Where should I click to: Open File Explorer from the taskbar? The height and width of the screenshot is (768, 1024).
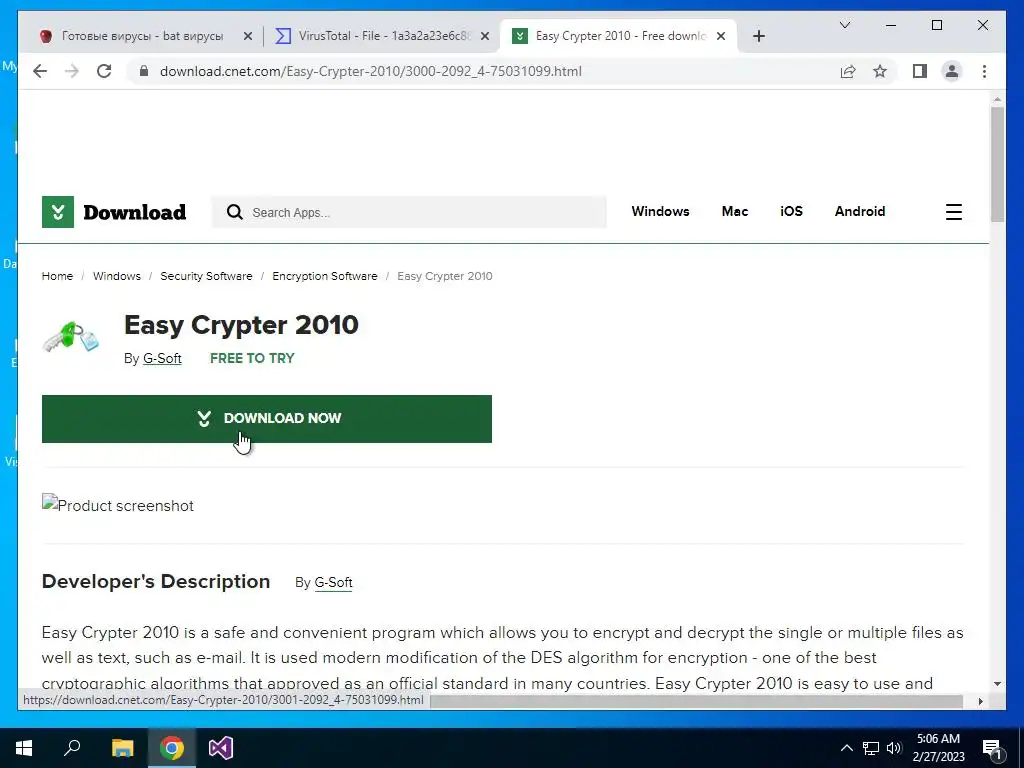[x=122, y=748]
